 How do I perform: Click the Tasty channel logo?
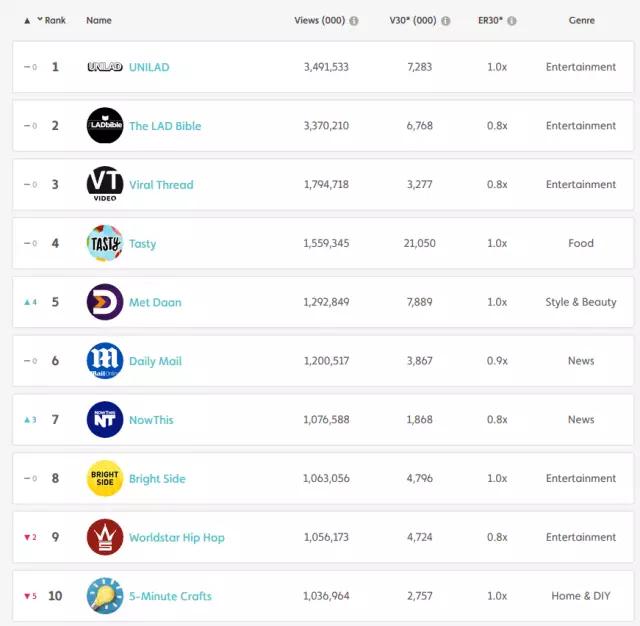pos(105,244)
